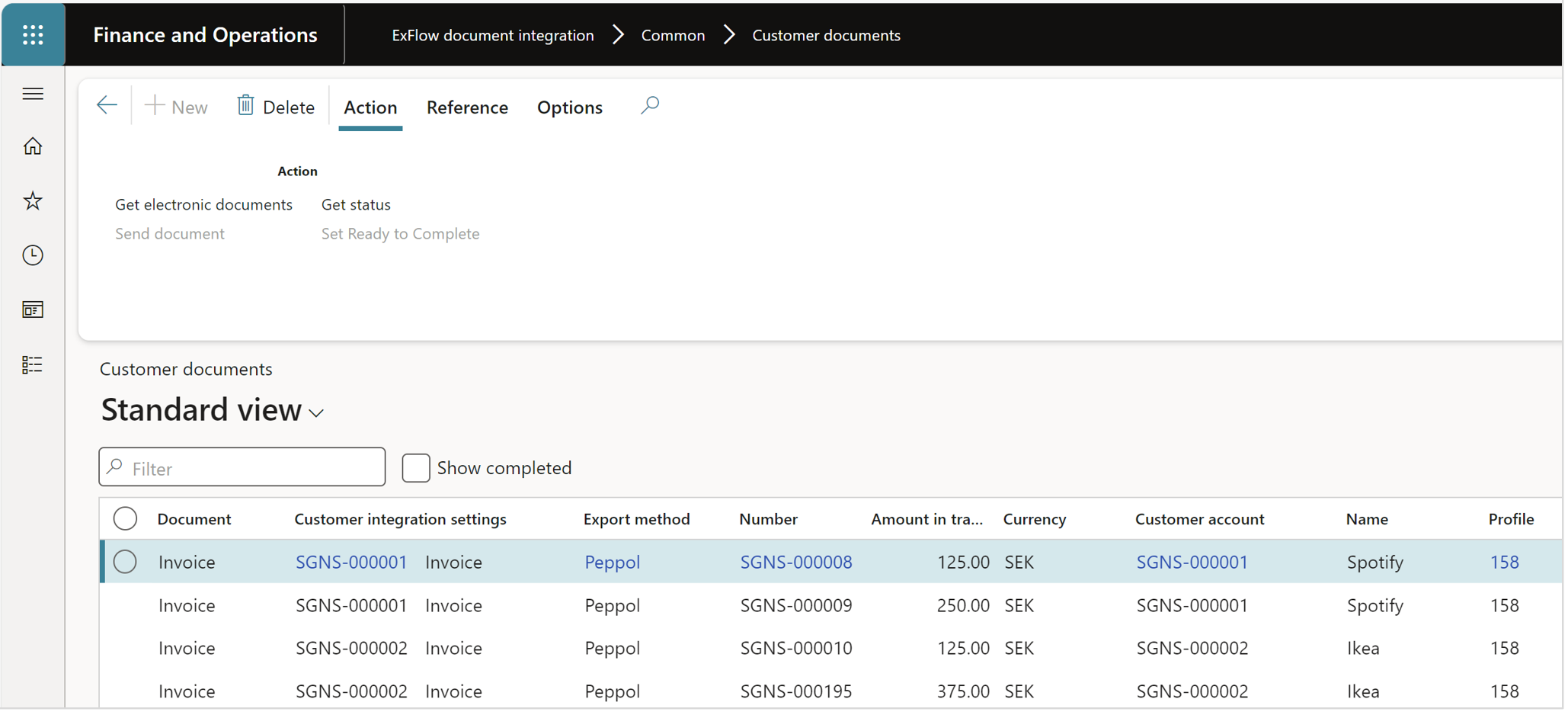
Task: Toggle the select-all rows circle in header
Action: pos(125,519)
